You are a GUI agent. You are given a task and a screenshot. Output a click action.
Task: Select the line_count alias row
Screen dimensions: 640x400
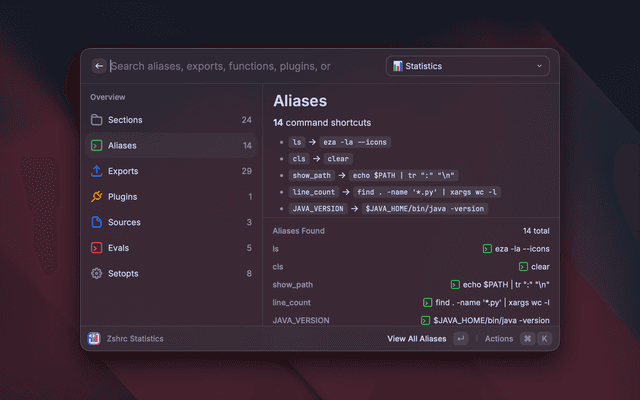410,302
